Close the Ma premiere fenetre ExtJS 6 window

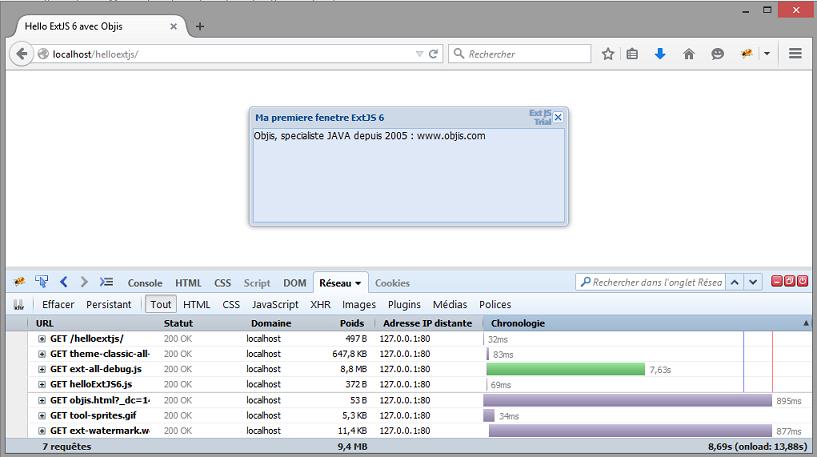point(558,117)
